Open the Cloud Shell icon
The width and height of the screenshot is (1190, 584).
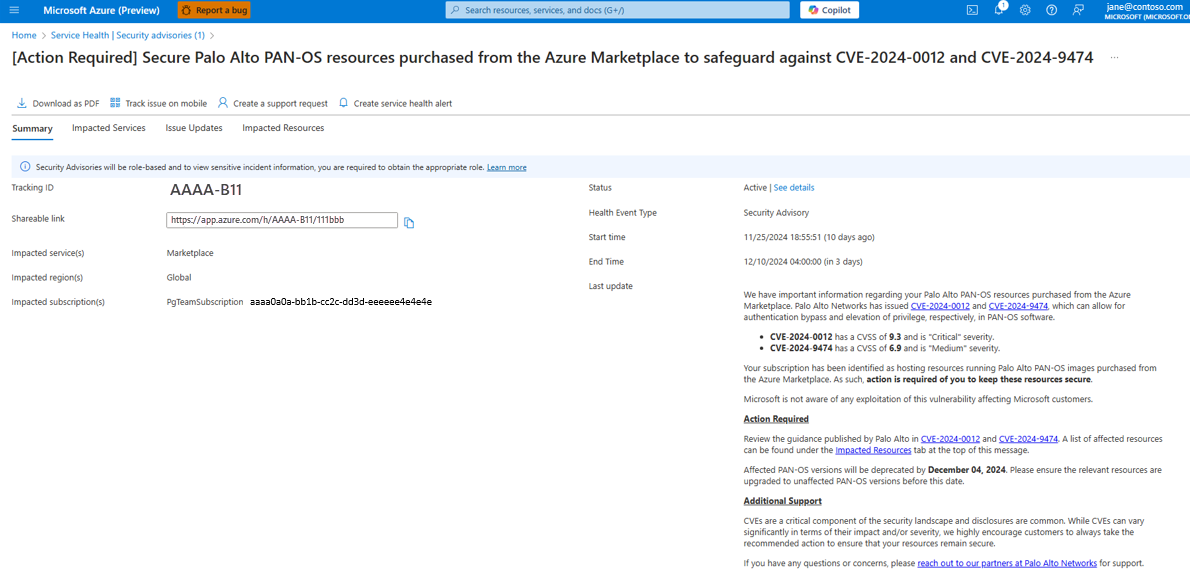[971, 11]
